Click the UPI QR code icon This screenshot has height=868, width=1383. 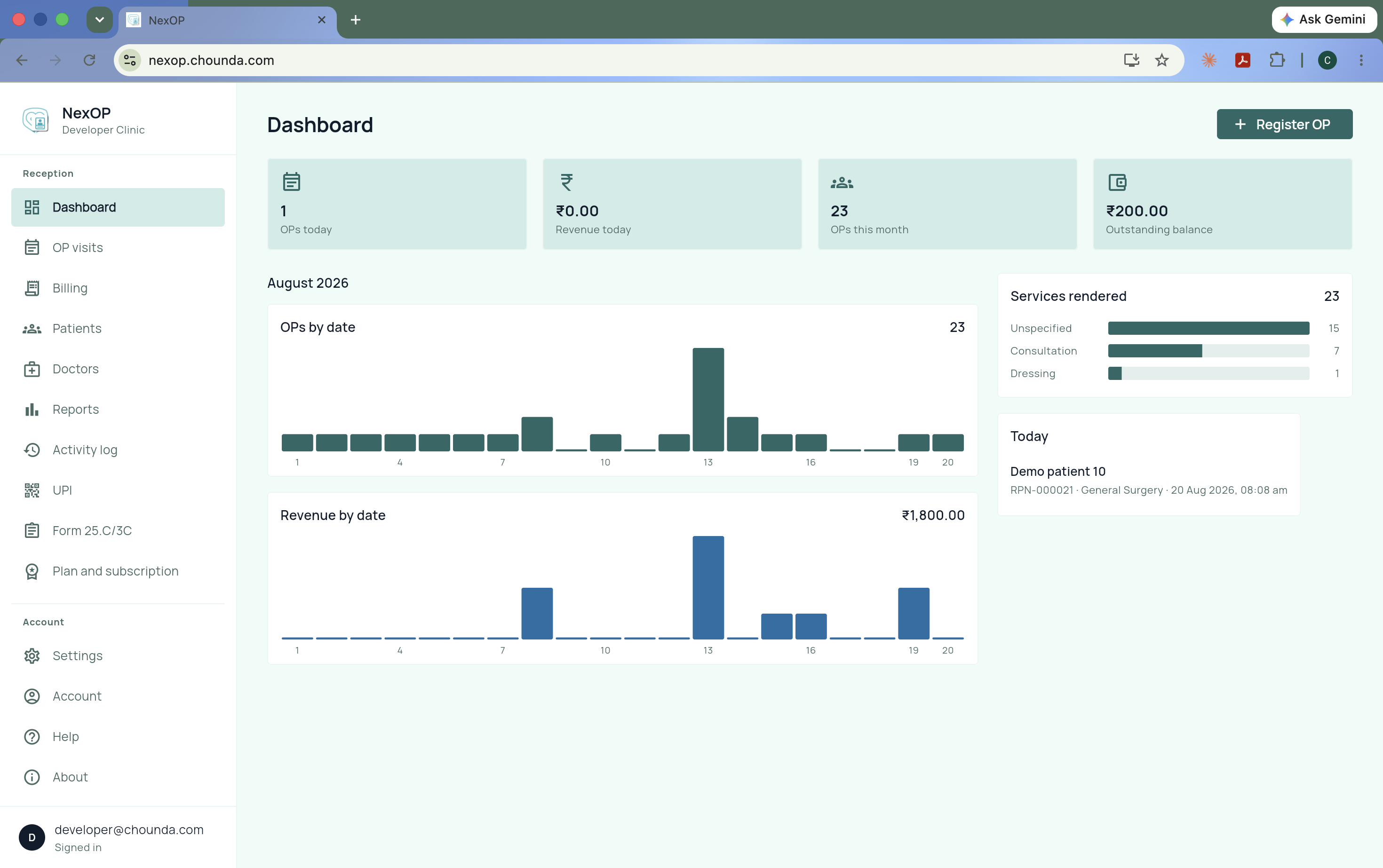click(x=32, y=490)
